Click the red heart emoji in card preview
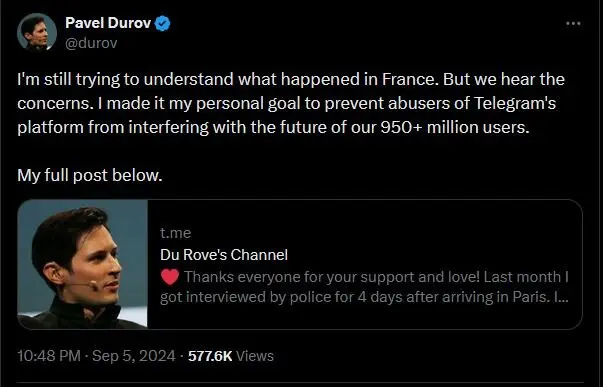 pyautogui.click(x=170, y=277)
